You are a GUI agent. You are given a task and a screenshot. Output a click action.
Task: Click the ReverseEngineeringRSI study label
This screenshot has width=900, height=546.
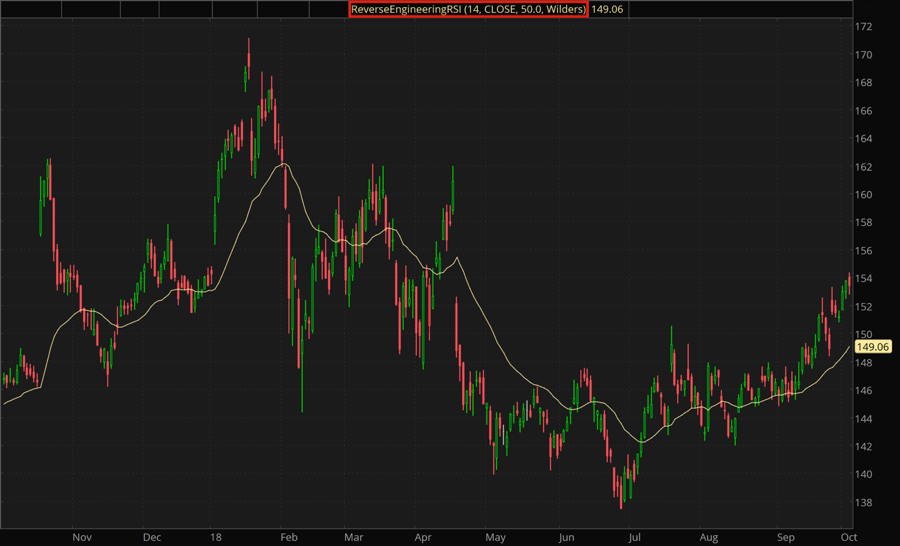pos(467,9)
